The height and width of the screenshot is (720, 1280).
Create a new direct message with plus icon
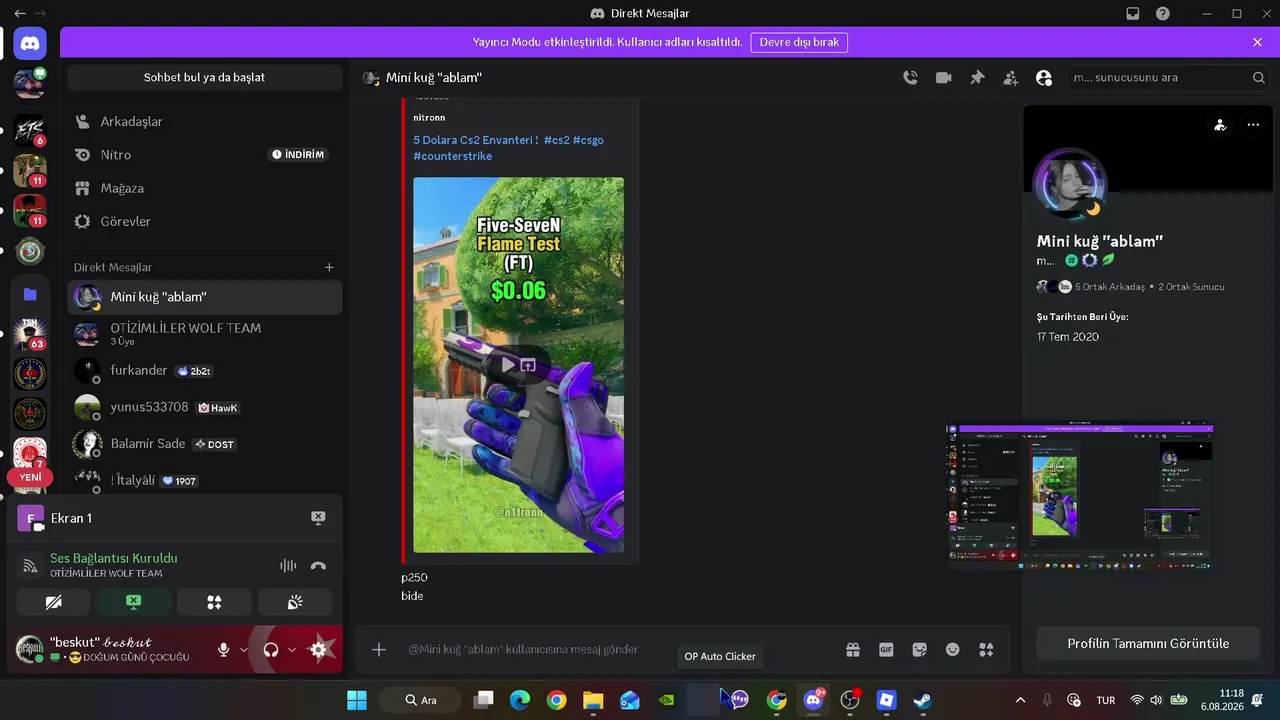tap(329, 267)
